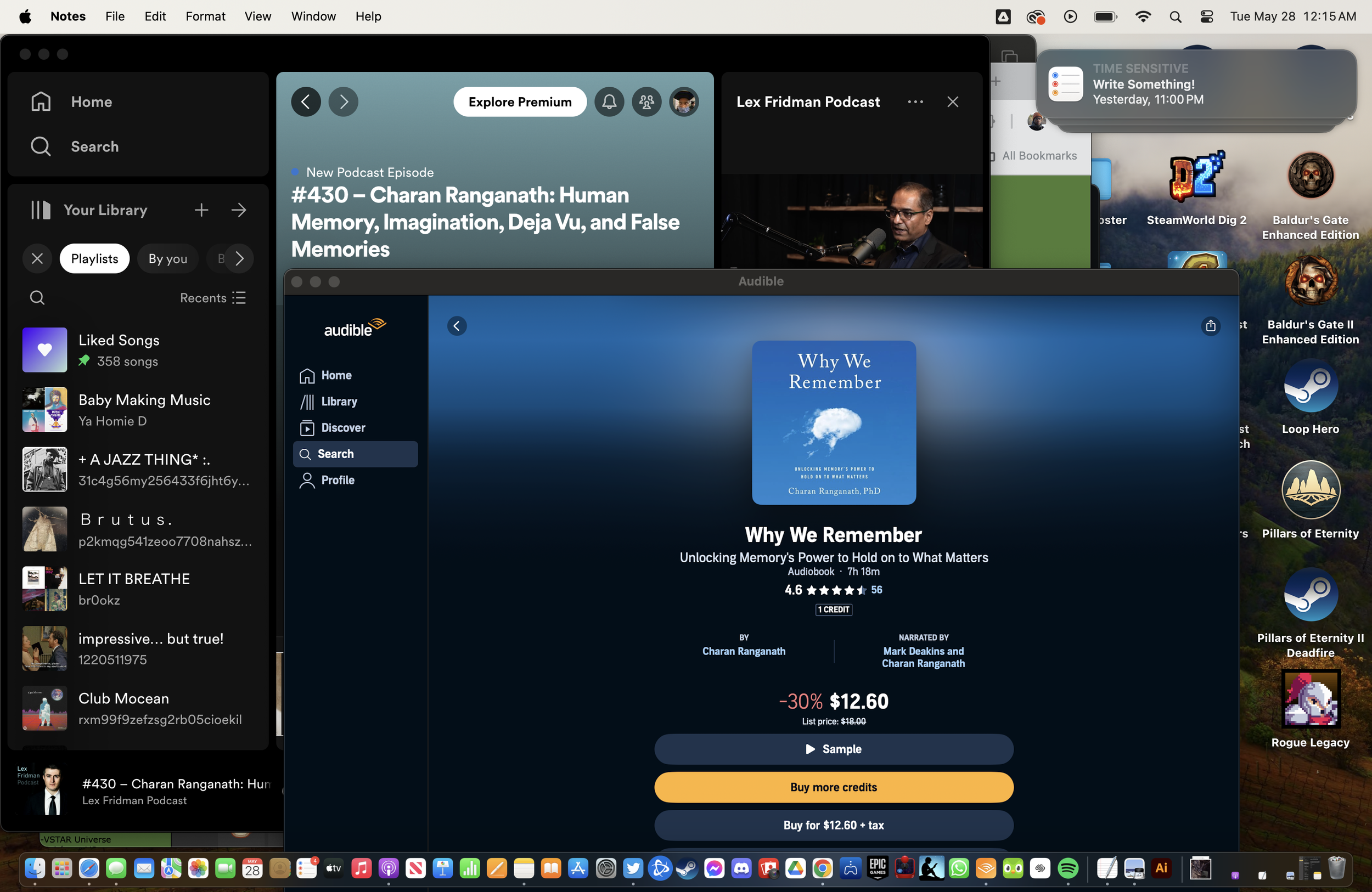
Task: Click the plus icon in Your Library
Action: [x=201, y=210]
